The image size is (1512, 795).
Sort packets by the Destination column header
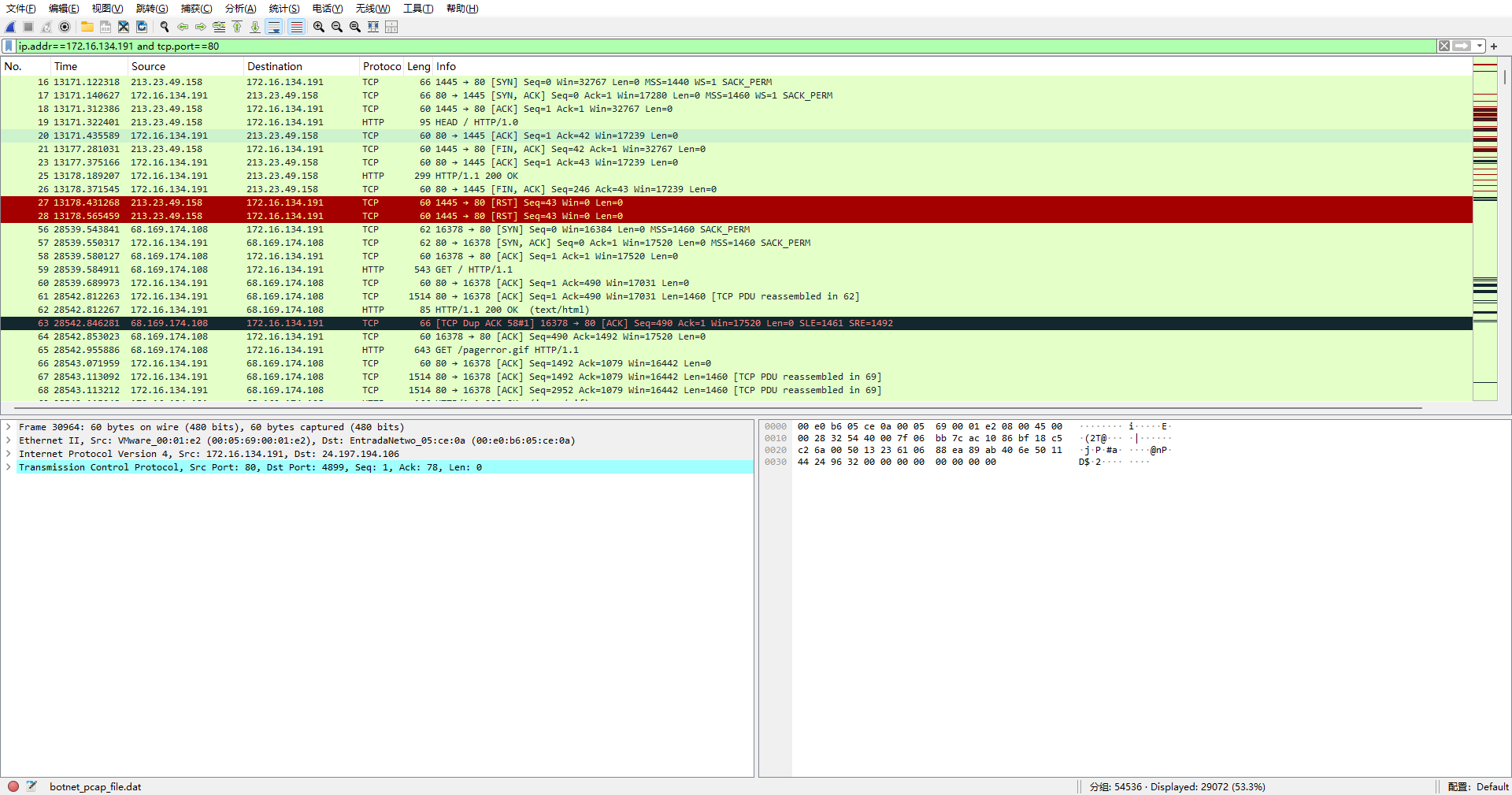(x=301, y=66)
